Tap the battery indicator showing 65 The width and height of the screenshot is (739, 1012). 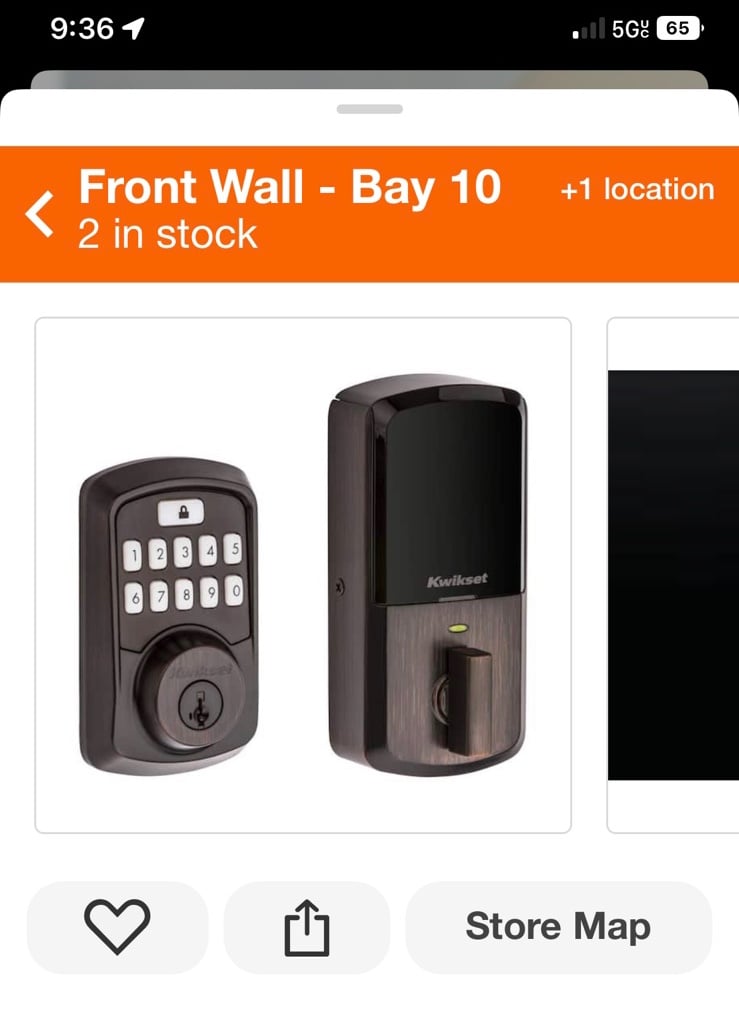pyautogui.click(x=679, y=28)
